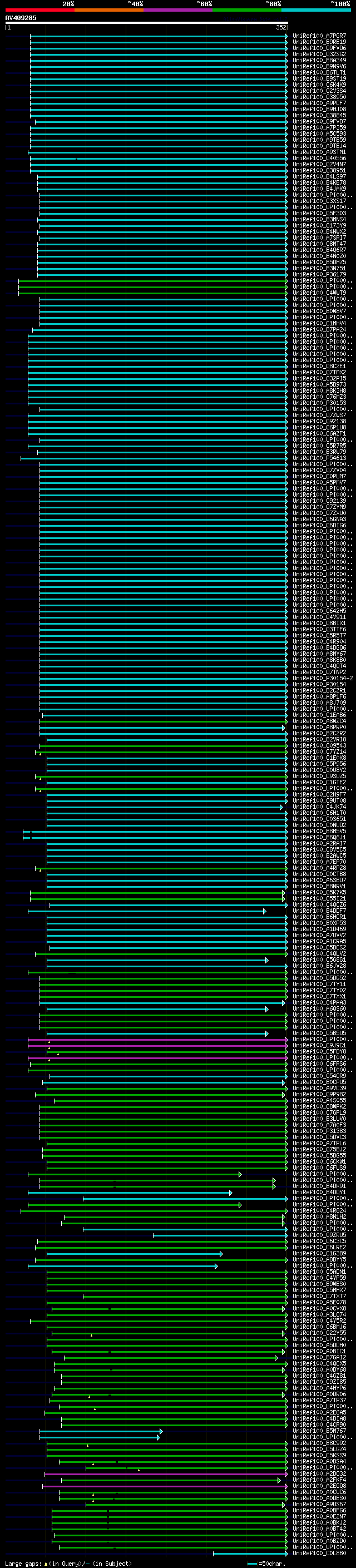Click the green ~80% legend segment
Image resolution: width=356 pixels, height=1568 pixels.
pyautogui.click(x=247, y=10)
